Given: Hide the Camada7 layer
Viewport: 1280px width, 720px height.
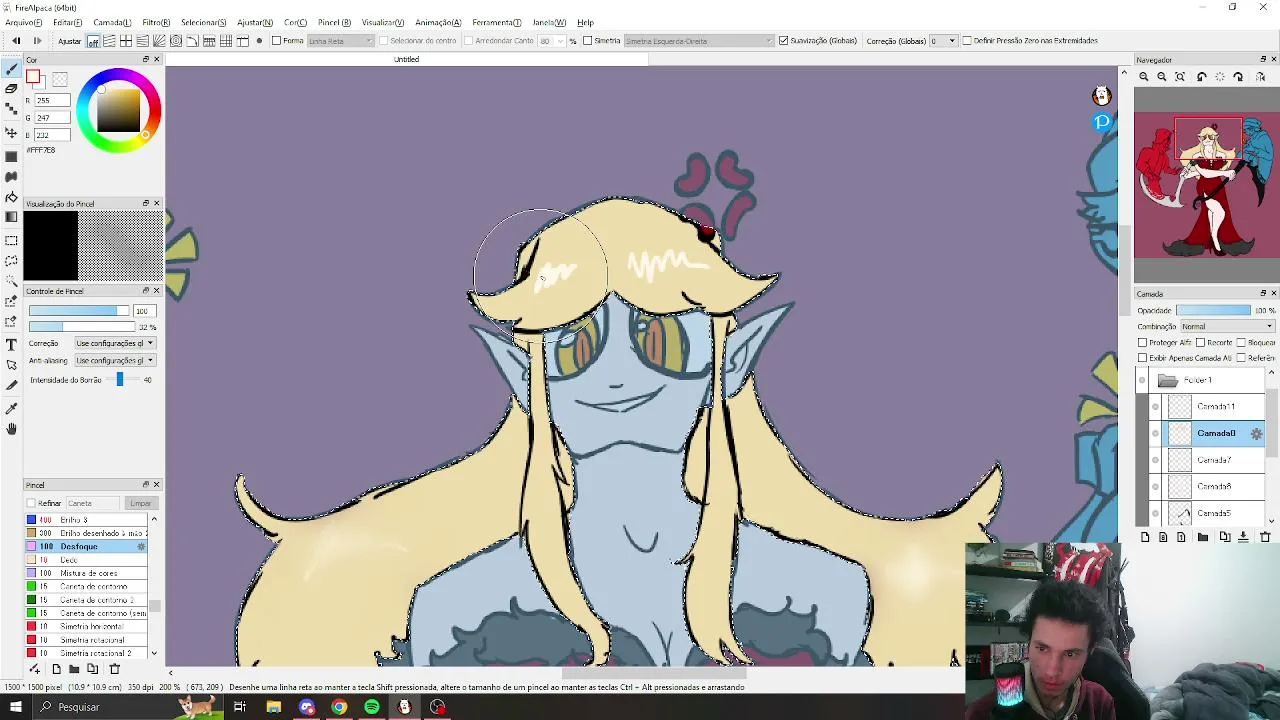Looking at the screenshot, I should [x=1155, y=460].
